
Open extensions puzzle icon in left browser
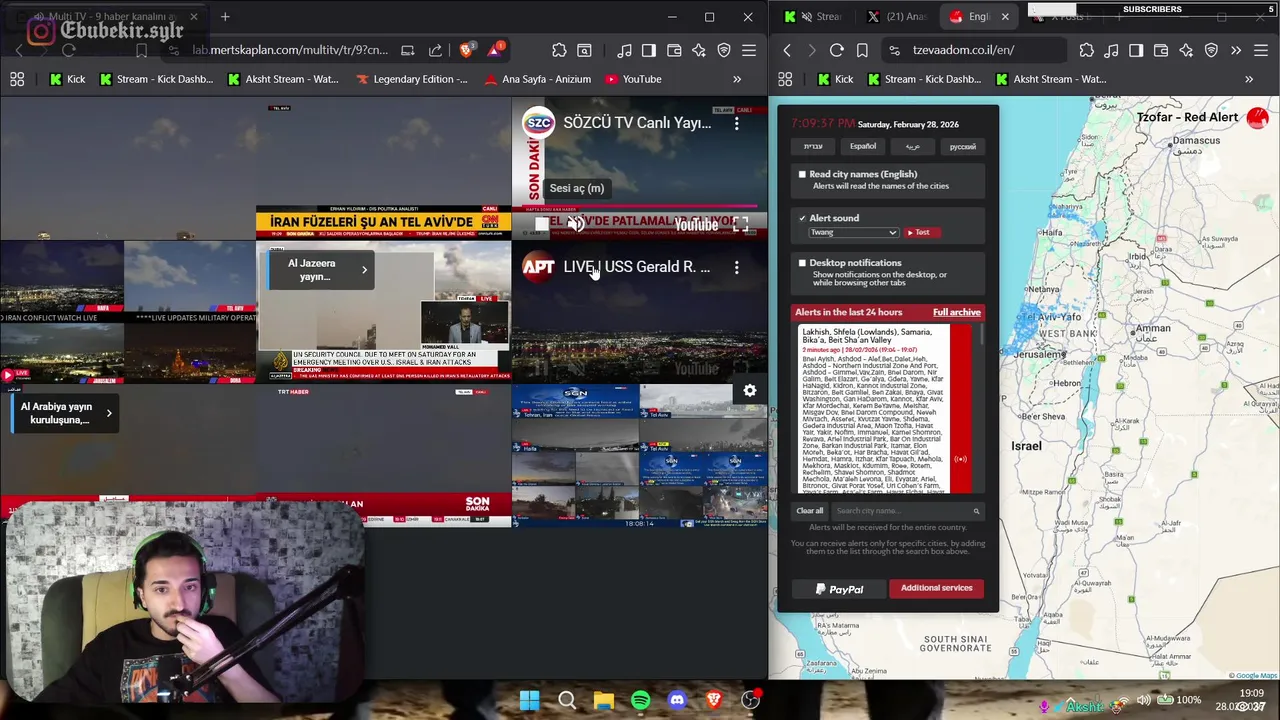click(x=559, y=50)
